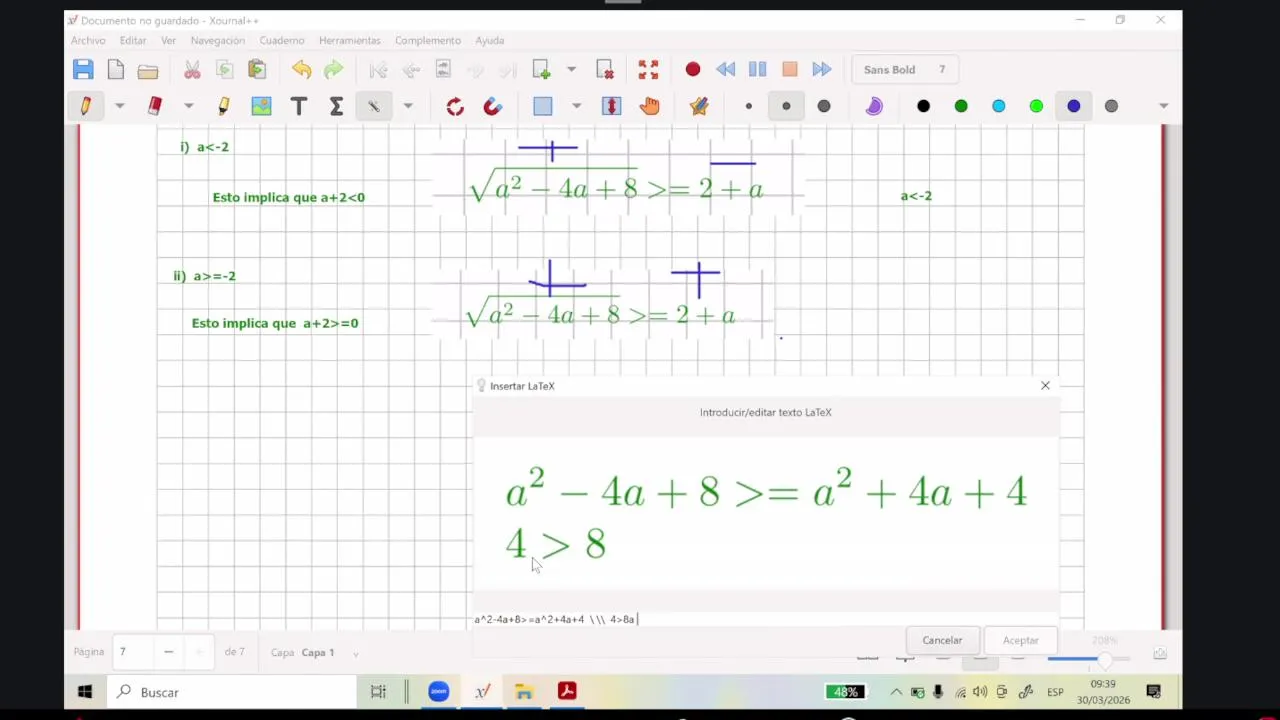Undo the last action

301,69
